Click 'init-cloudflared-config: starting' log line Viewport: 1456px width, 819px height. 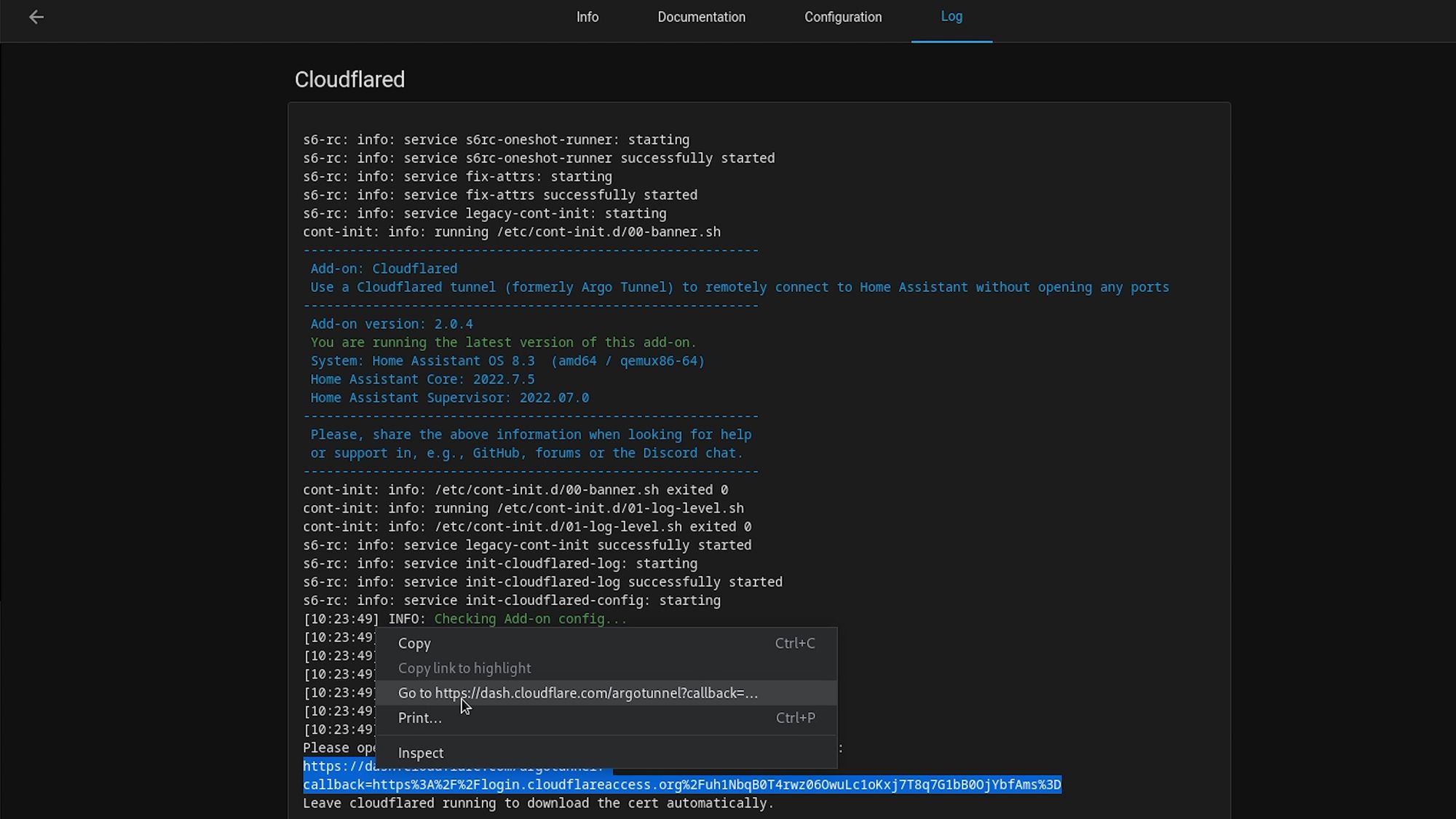pyautogui.click(x=512, y=601)
